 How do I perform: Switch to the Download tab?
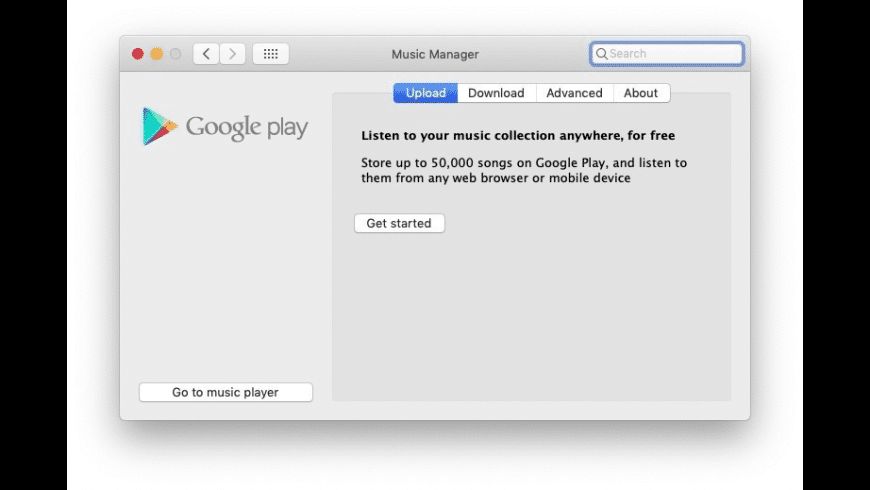click(x=496, y=93)
